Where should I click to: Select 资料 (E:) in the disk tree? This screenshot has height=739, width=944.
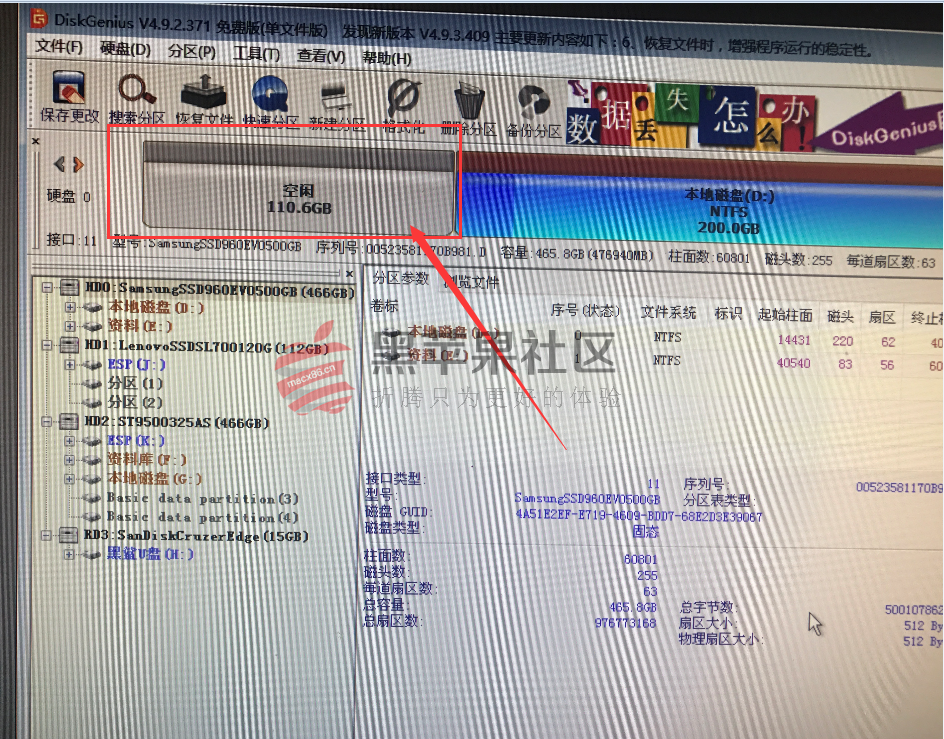(140, 326)
